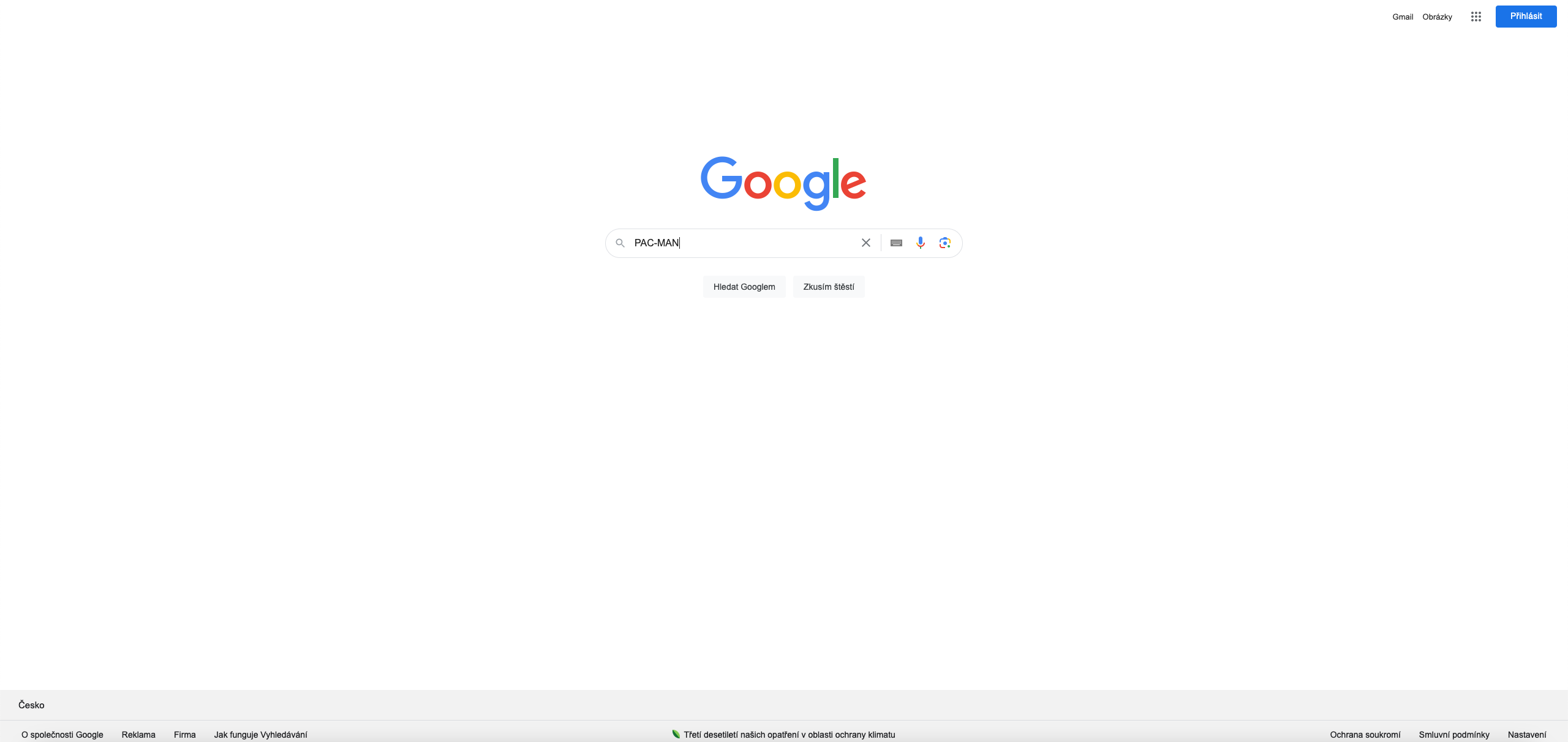Image resolution: width=1568 pixels, height=742 pixels.
Task: Open the Google apps grid
Action: (x=1476, y=17)
